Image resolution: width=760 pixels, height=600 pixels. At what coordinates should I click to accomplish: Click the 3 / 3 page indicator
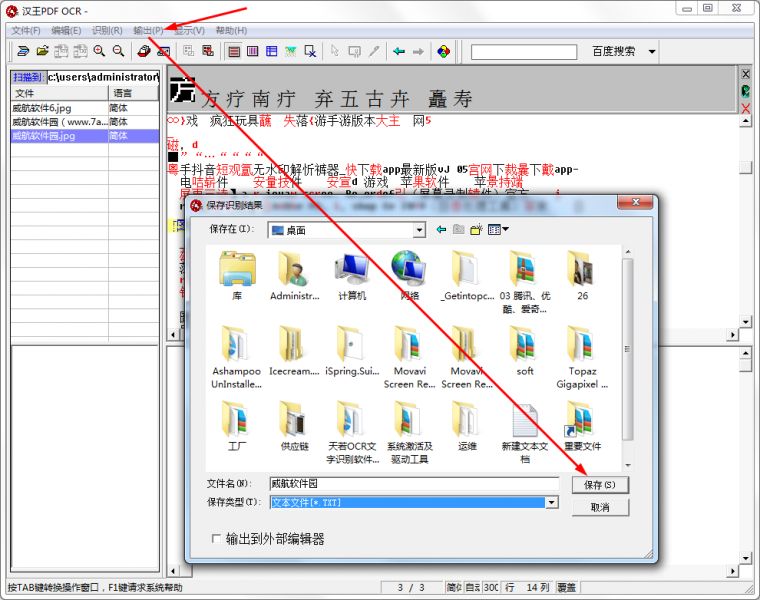[411, 587]
